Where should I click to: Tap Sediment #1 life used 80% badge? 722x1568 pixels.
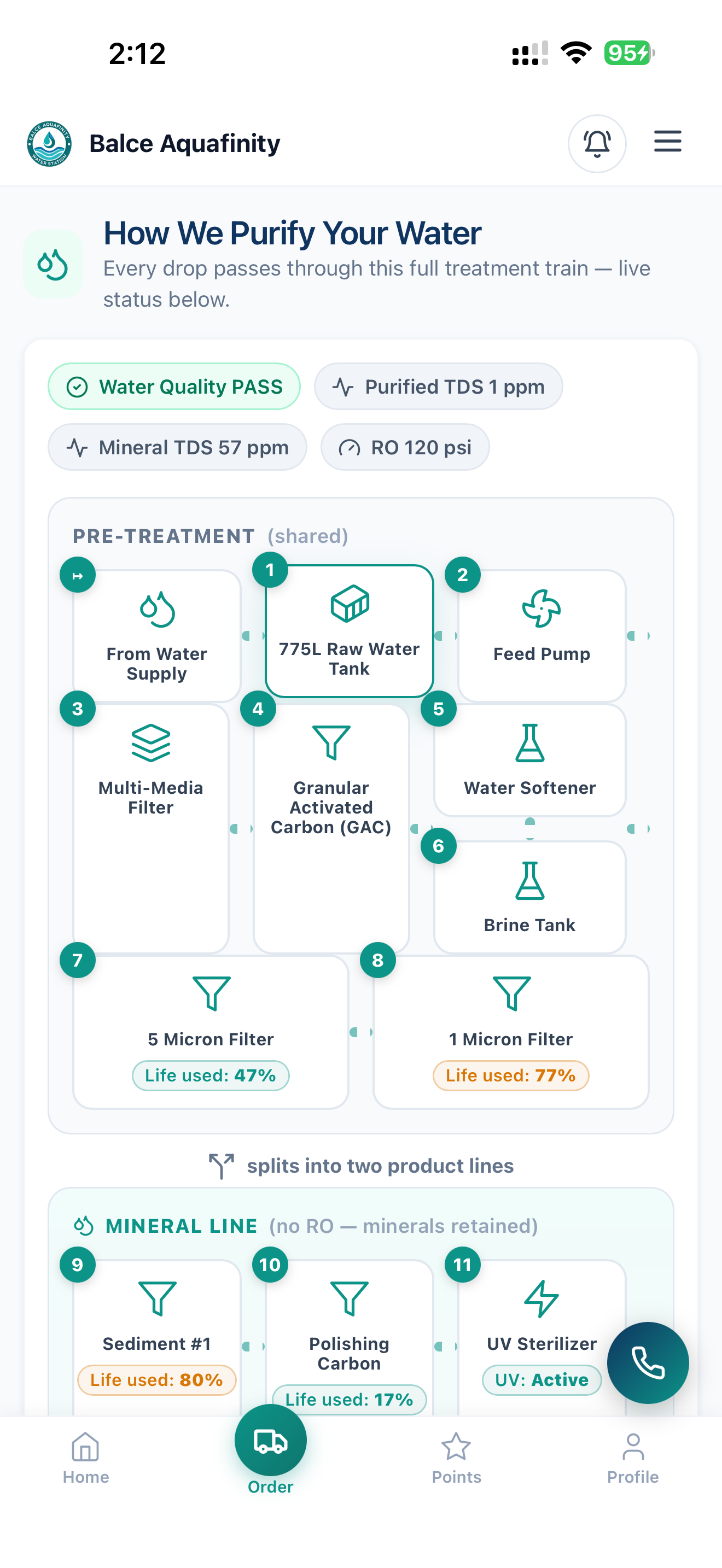pos(156,1380)
